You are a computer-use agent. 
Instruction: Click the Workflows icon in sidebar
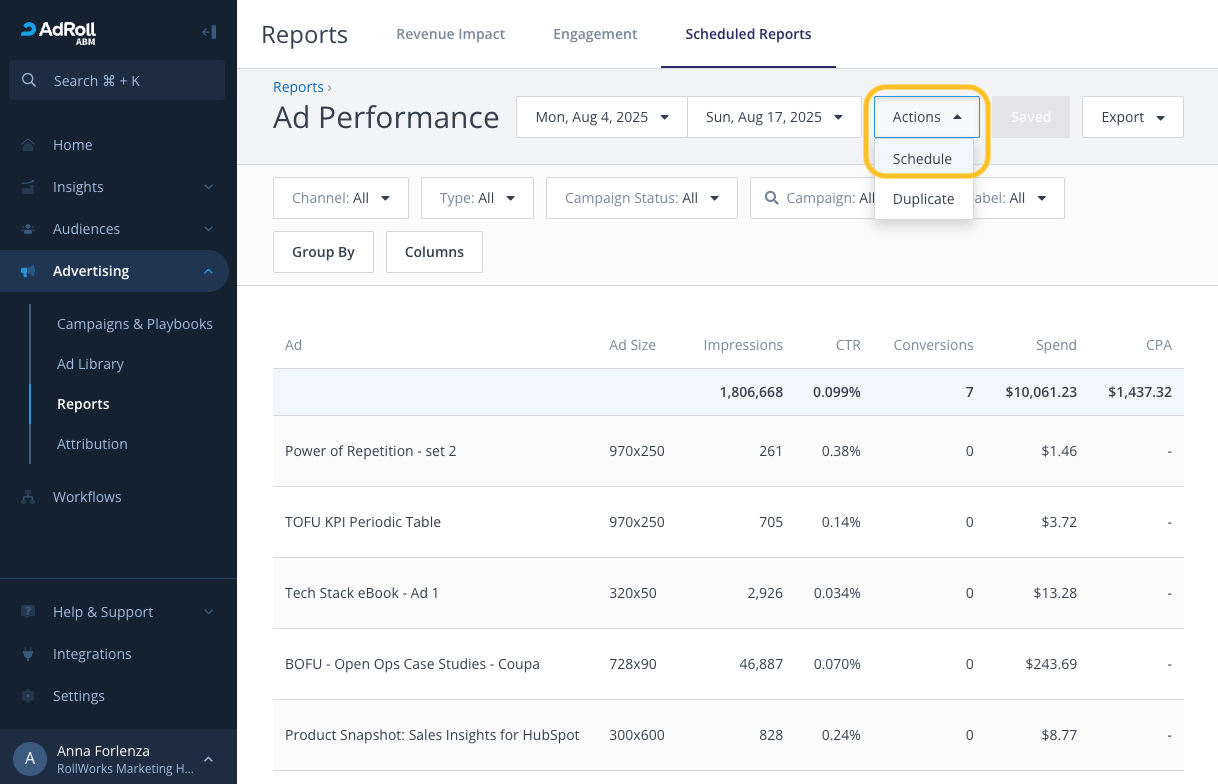point(29,497)
